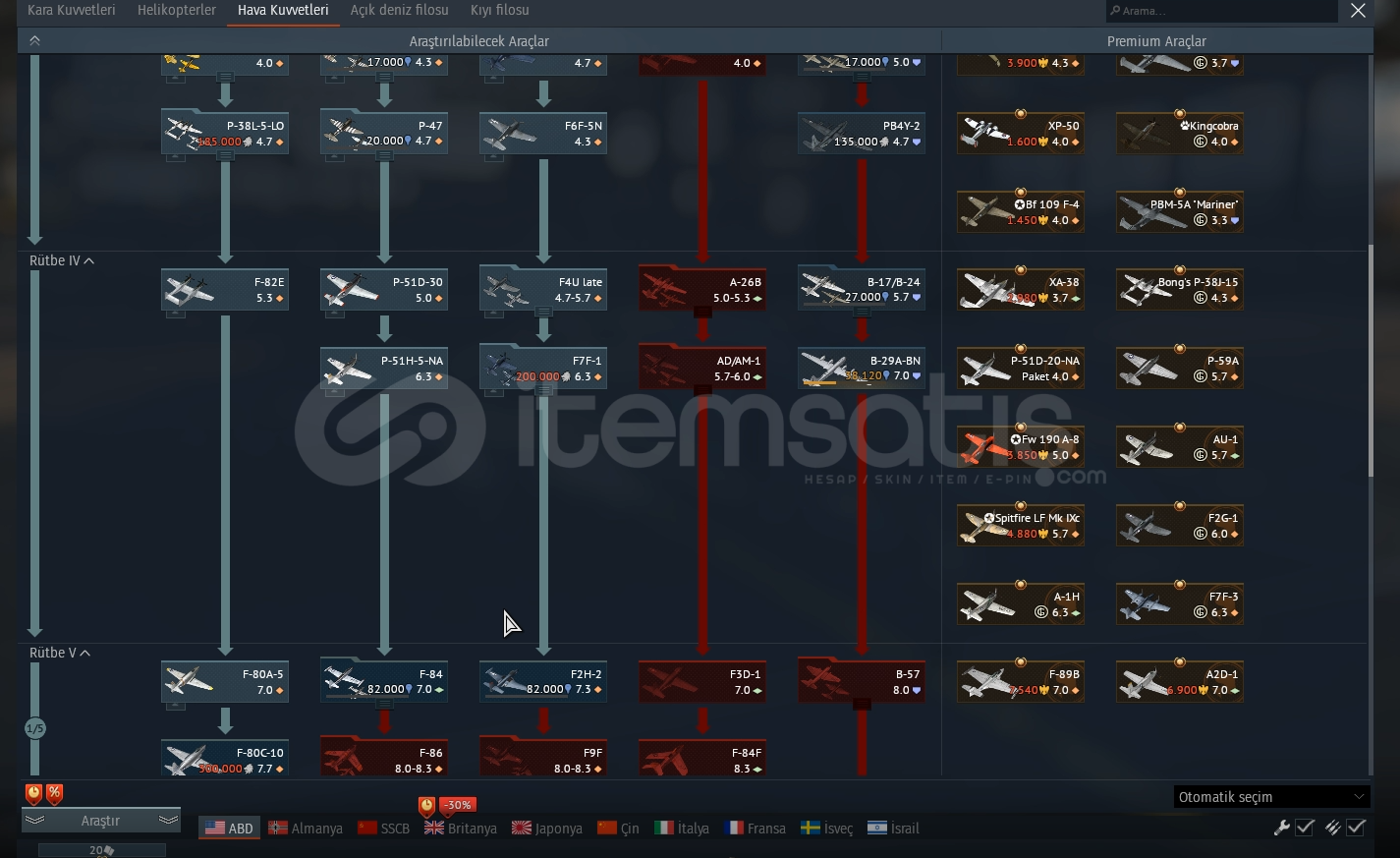Open Açık deniz filosu tab
The height and width of the screenshot is (858, 1400).
pyautogui.click(x=399, y=11)
